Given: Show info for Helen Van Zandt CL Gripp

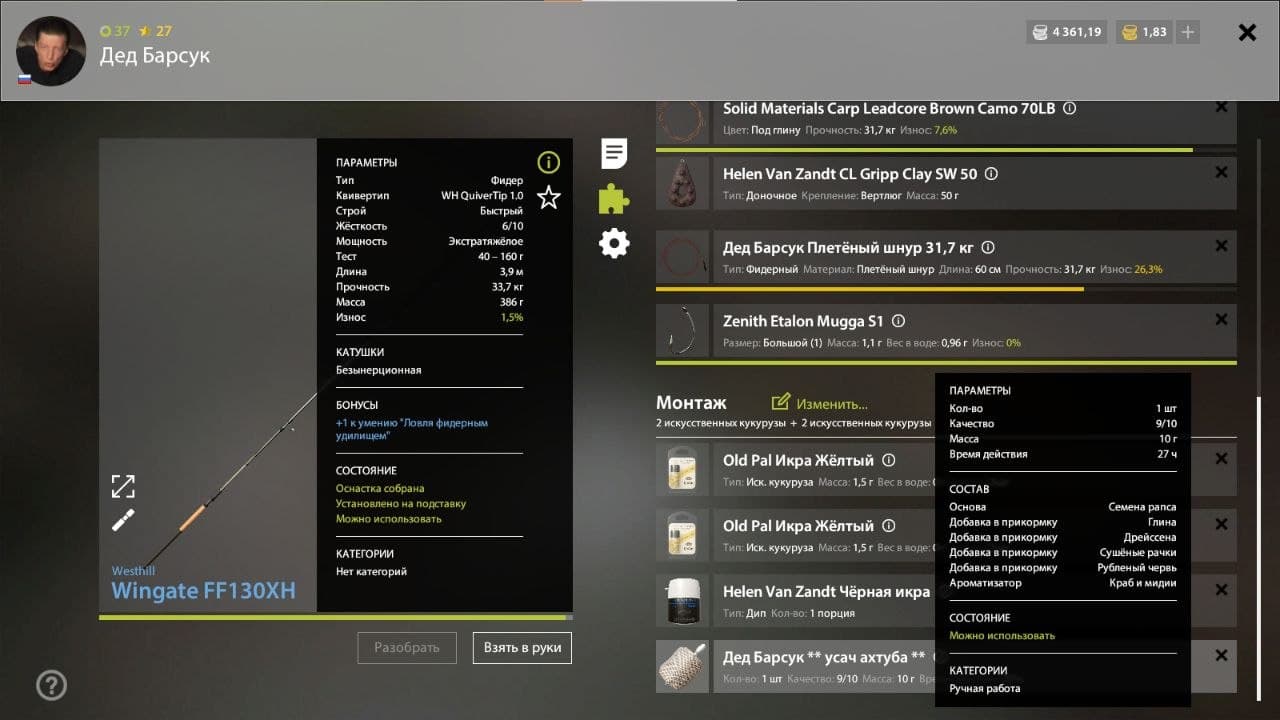Looking at the screenshot, I should (x=991, y=174).
